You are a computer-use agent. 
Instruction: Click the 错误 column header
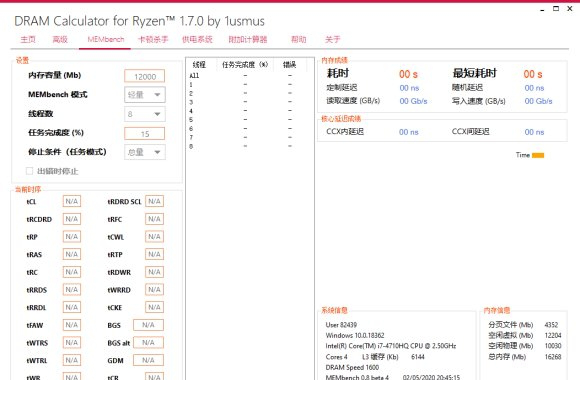click(x=290, y=65)
